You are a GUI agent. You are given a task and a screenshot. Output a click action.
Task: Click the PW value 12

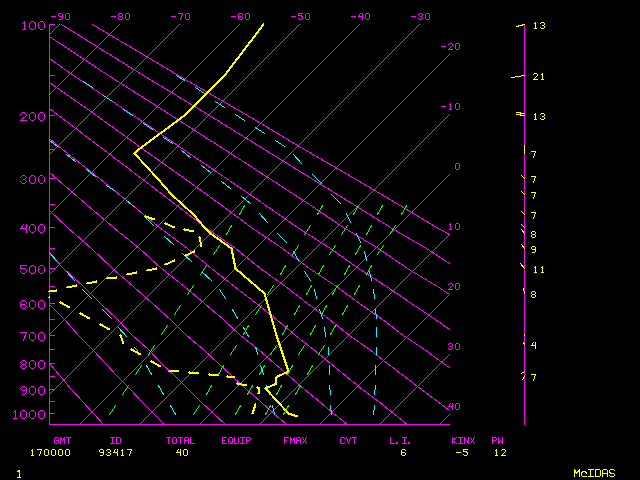click(498, 453)
